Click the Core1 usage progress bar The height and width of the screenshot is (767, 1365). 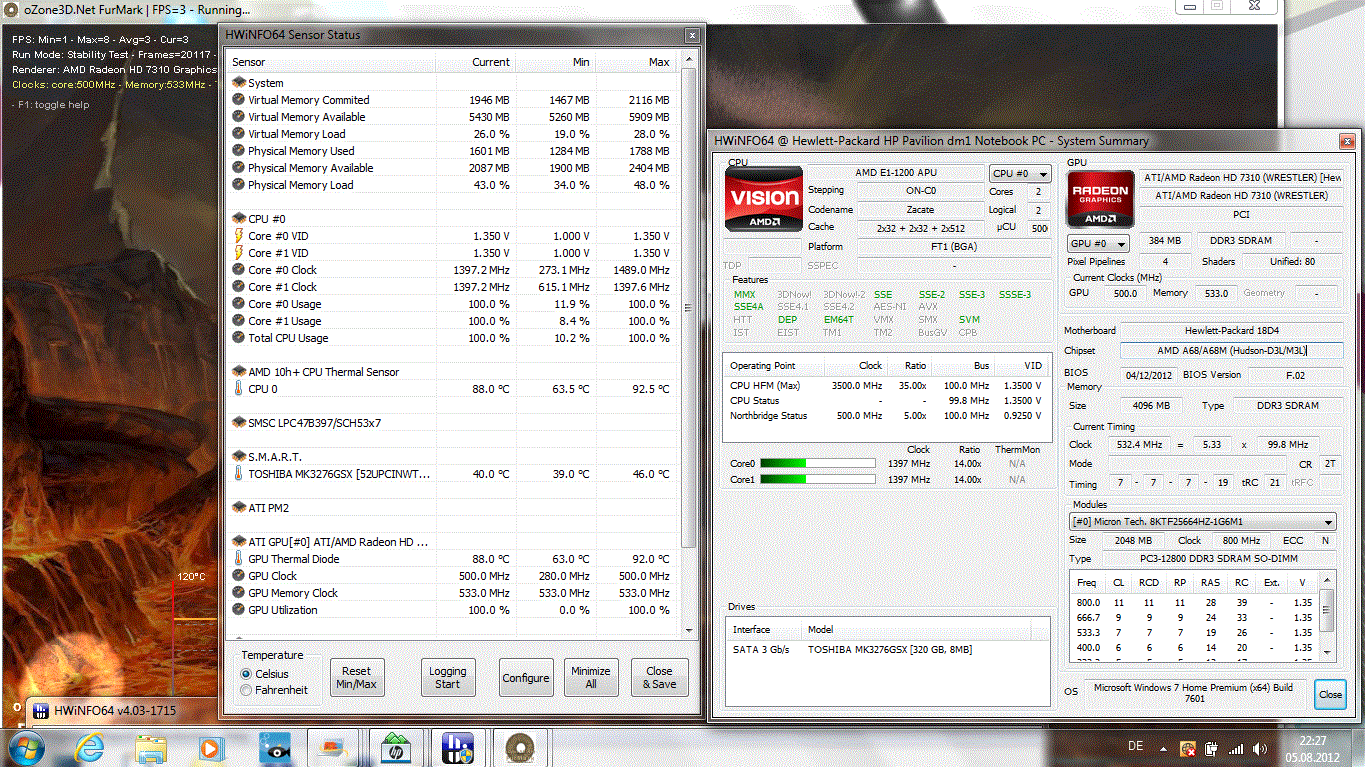(x=818, y=480)
